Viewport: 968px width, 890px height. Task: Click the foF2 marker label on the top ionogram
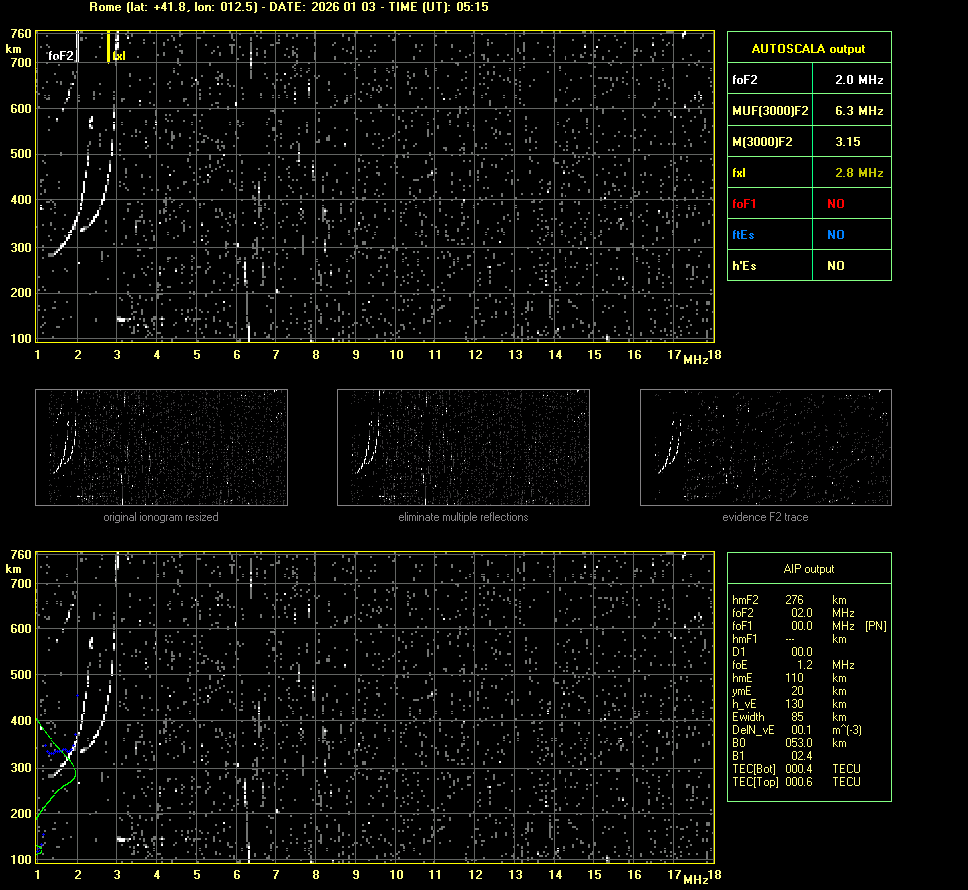tap(61, 56)
